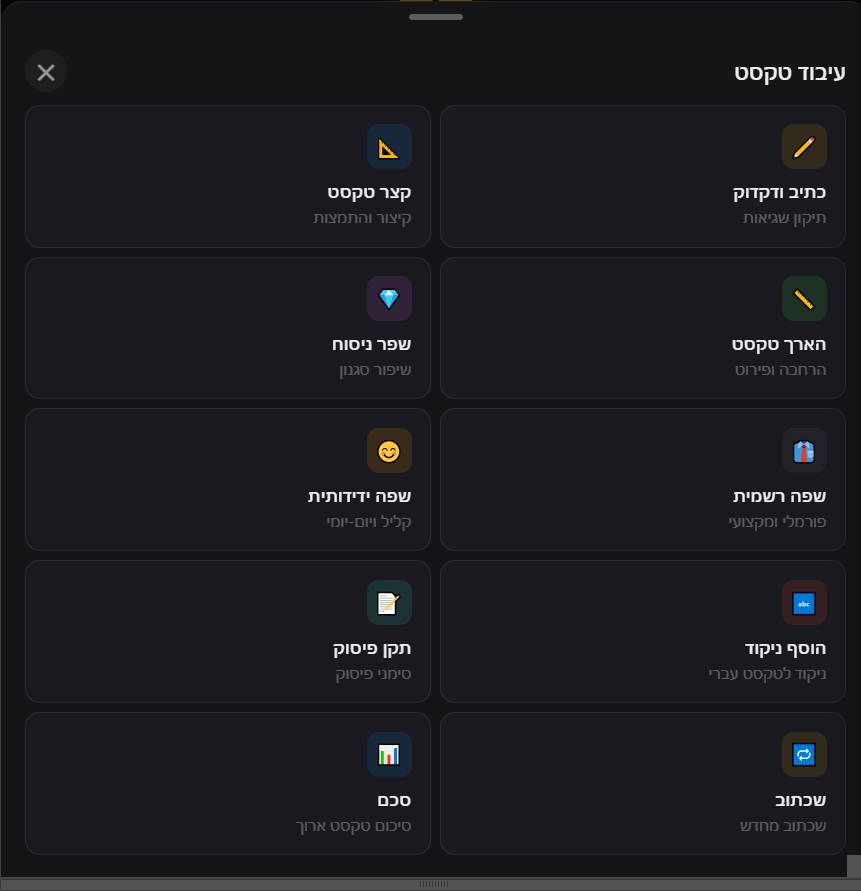Pick the הארך טקסט option label

[778, 344]
